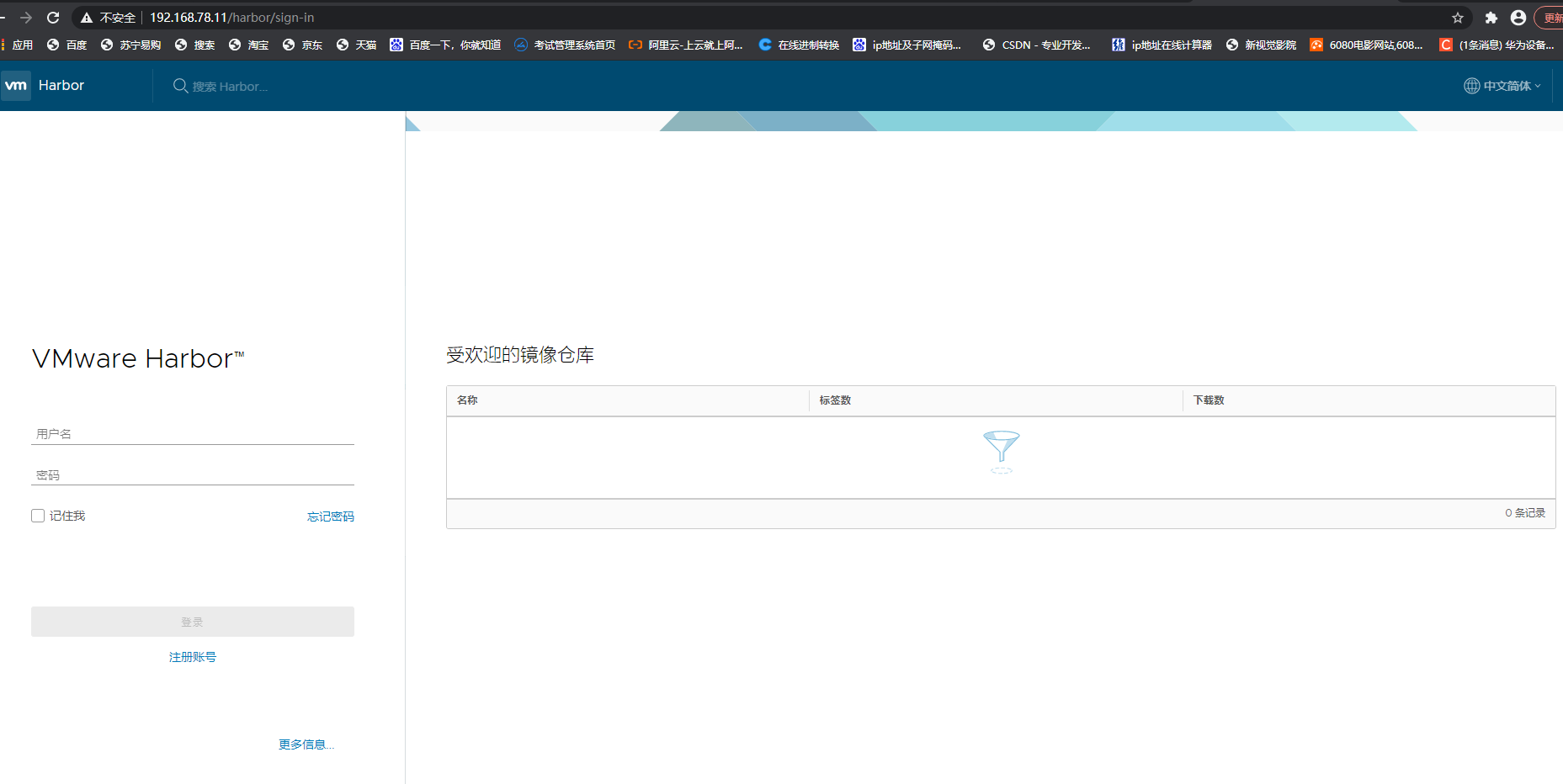Click the 登录 login button

click(x=193, y=622)
